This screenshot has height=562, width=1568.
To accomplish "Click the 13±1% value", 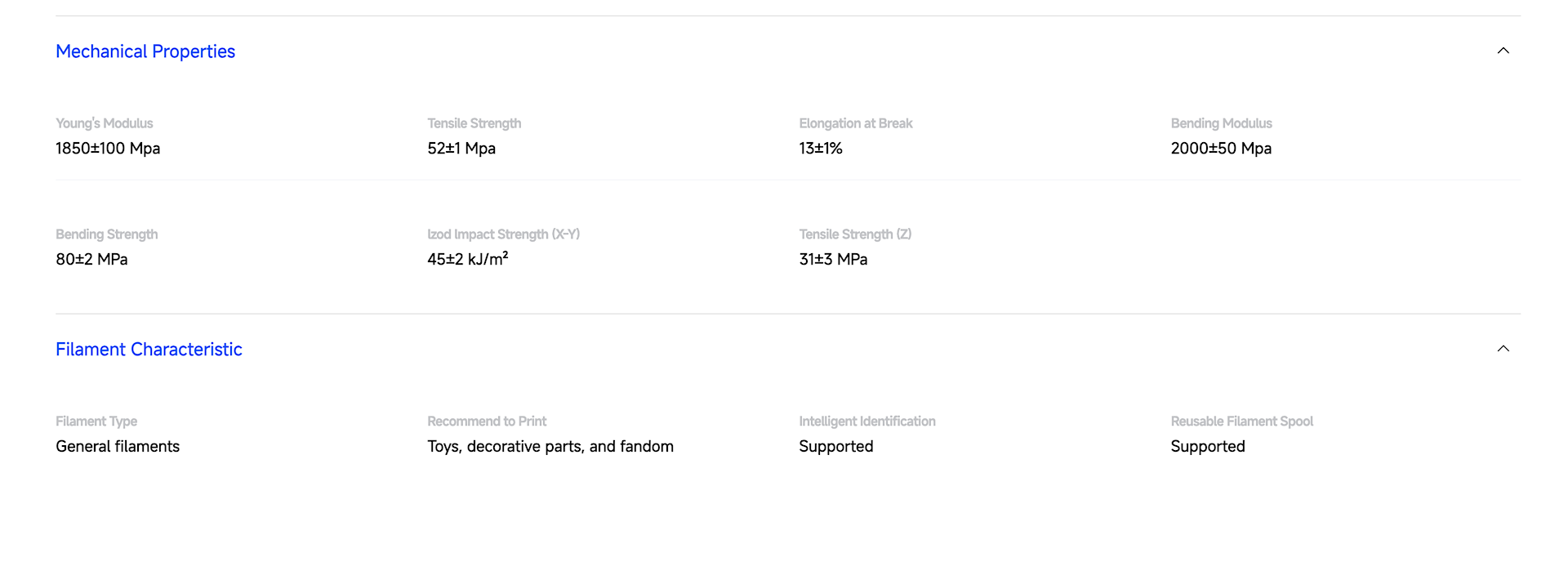I will point(821,149).
